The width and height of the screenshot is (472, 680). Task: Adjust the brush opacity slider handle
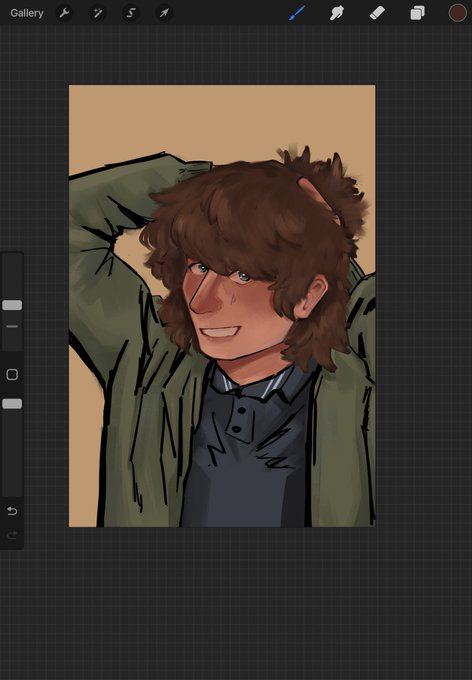tap(12, 404)
